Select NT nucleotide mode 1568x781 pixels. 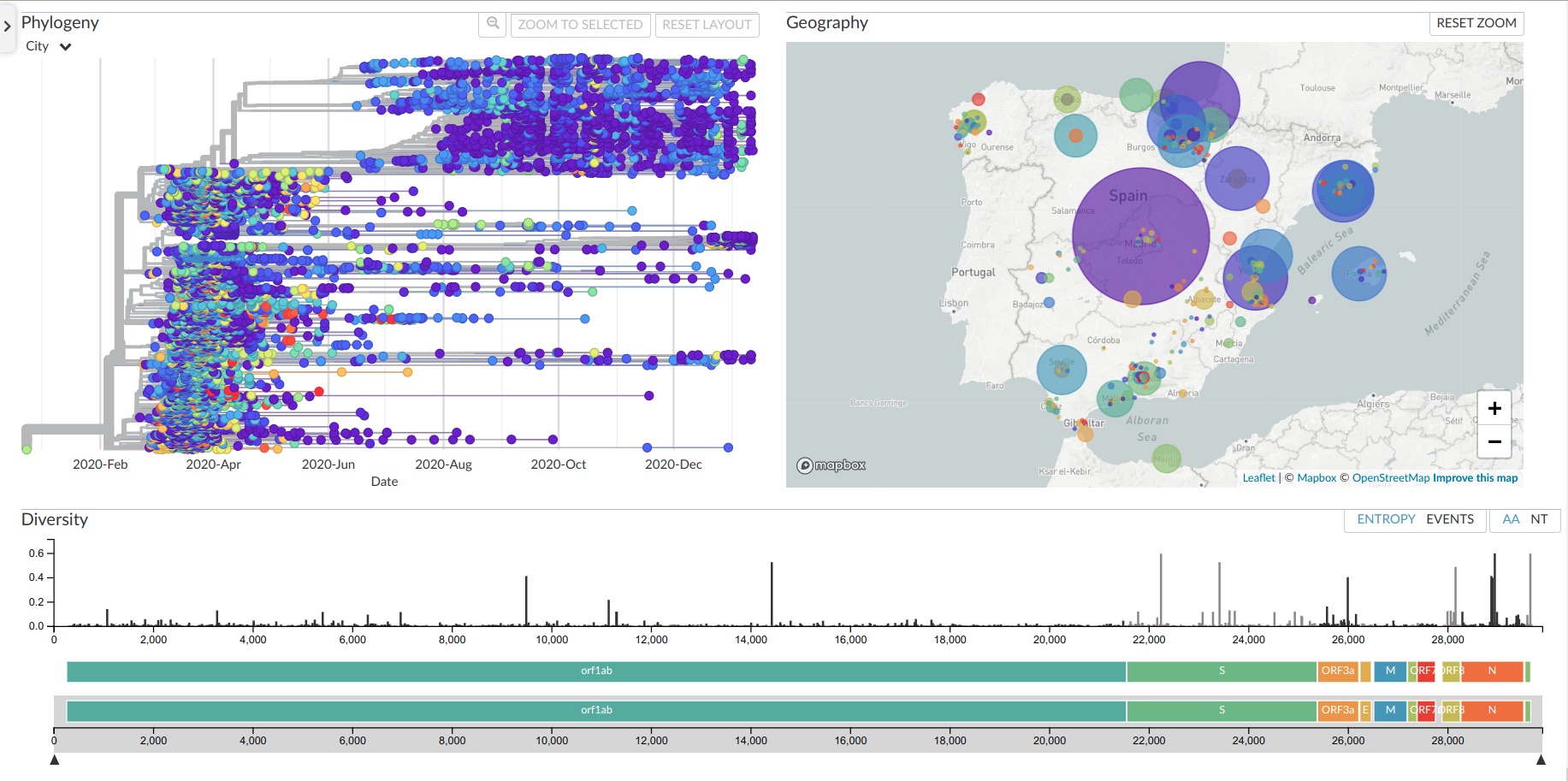pyautogui.click(x=1539, y=519)
